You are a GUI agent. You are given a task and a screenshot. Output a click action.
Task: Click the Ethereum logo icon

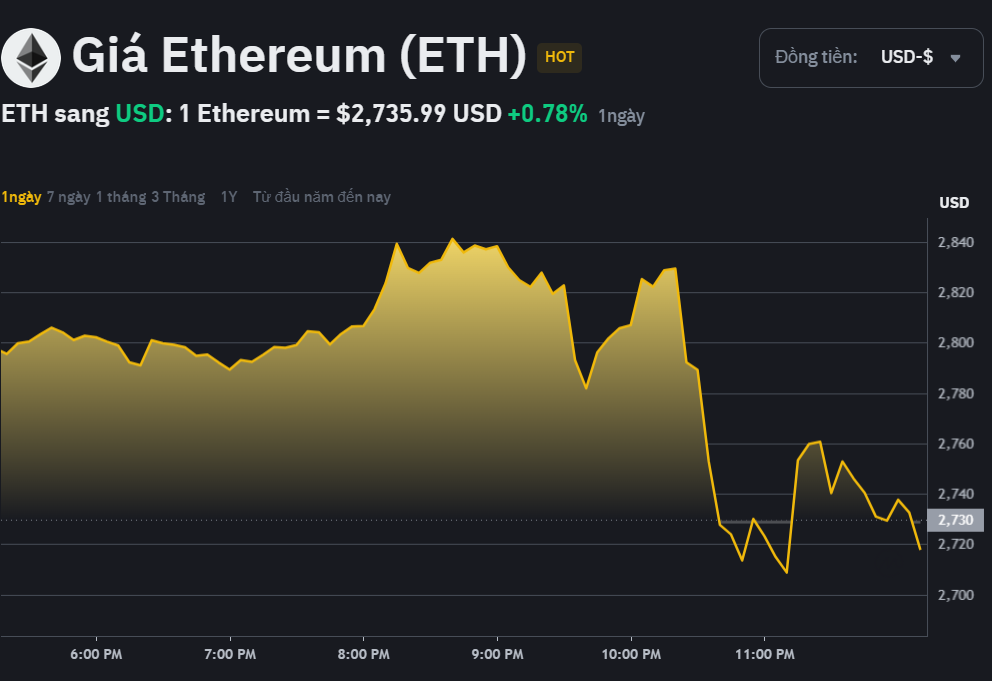click(31, 57)
